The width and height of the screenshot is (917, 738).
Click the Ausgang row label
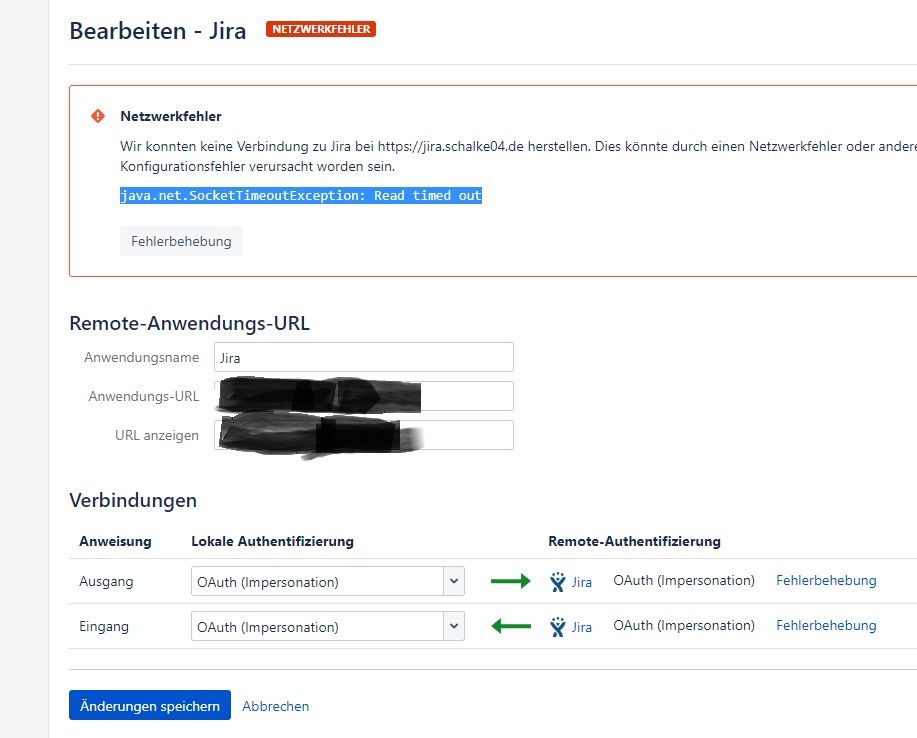point(106,582)
